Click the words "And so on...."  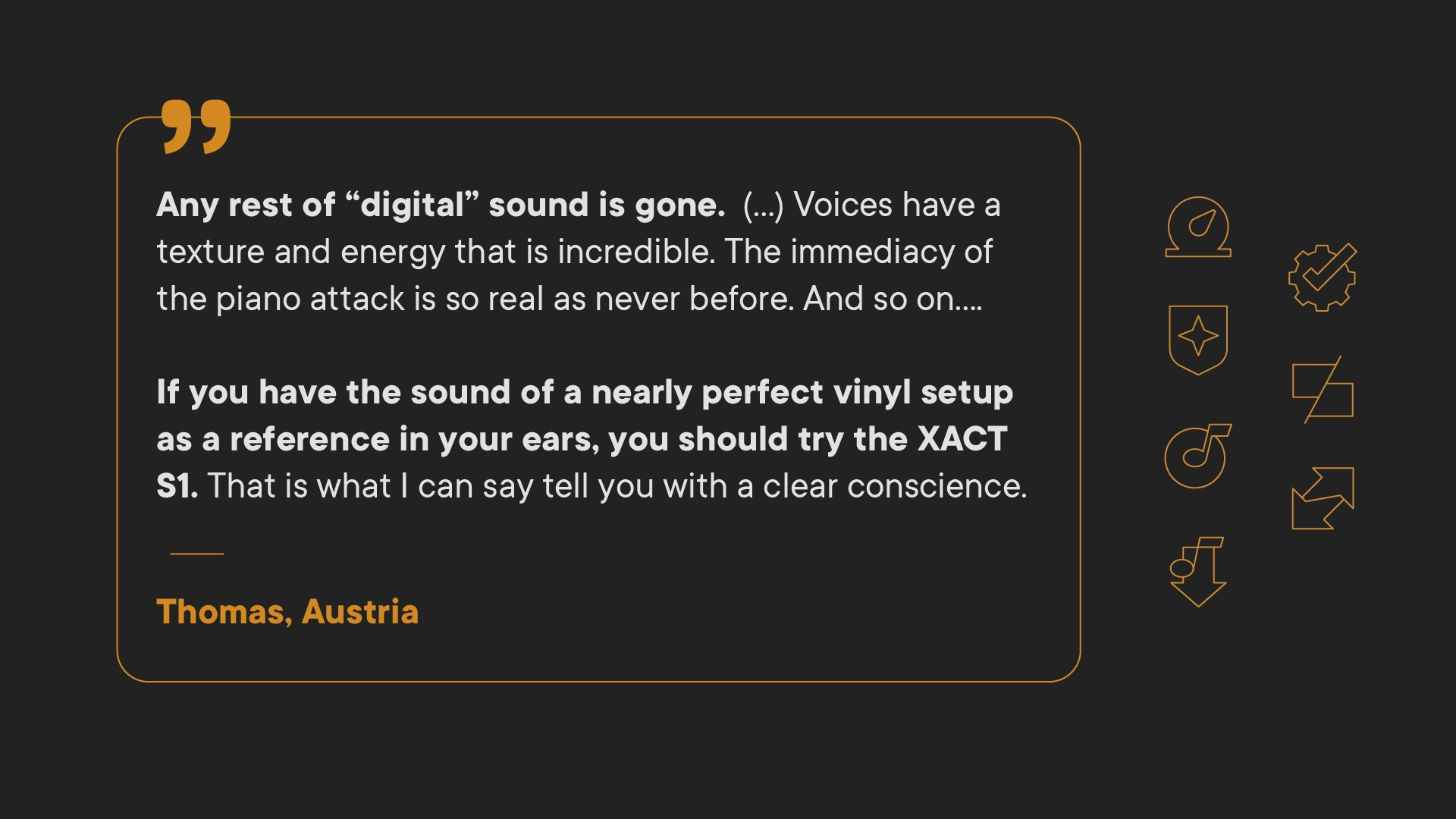point(893,299)
